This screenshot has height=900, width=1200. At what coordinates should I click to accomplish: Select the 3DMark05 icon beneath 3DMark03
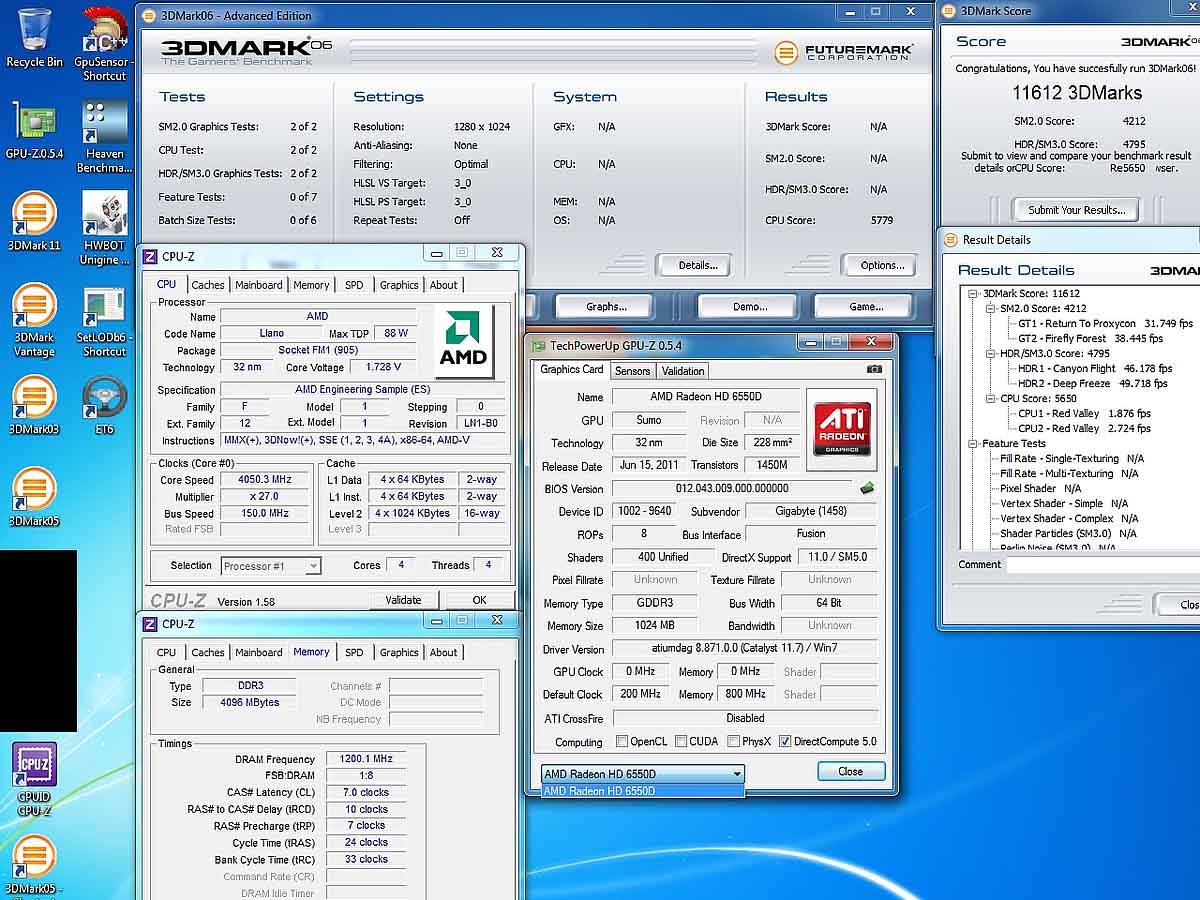click(x=34, y=498)
